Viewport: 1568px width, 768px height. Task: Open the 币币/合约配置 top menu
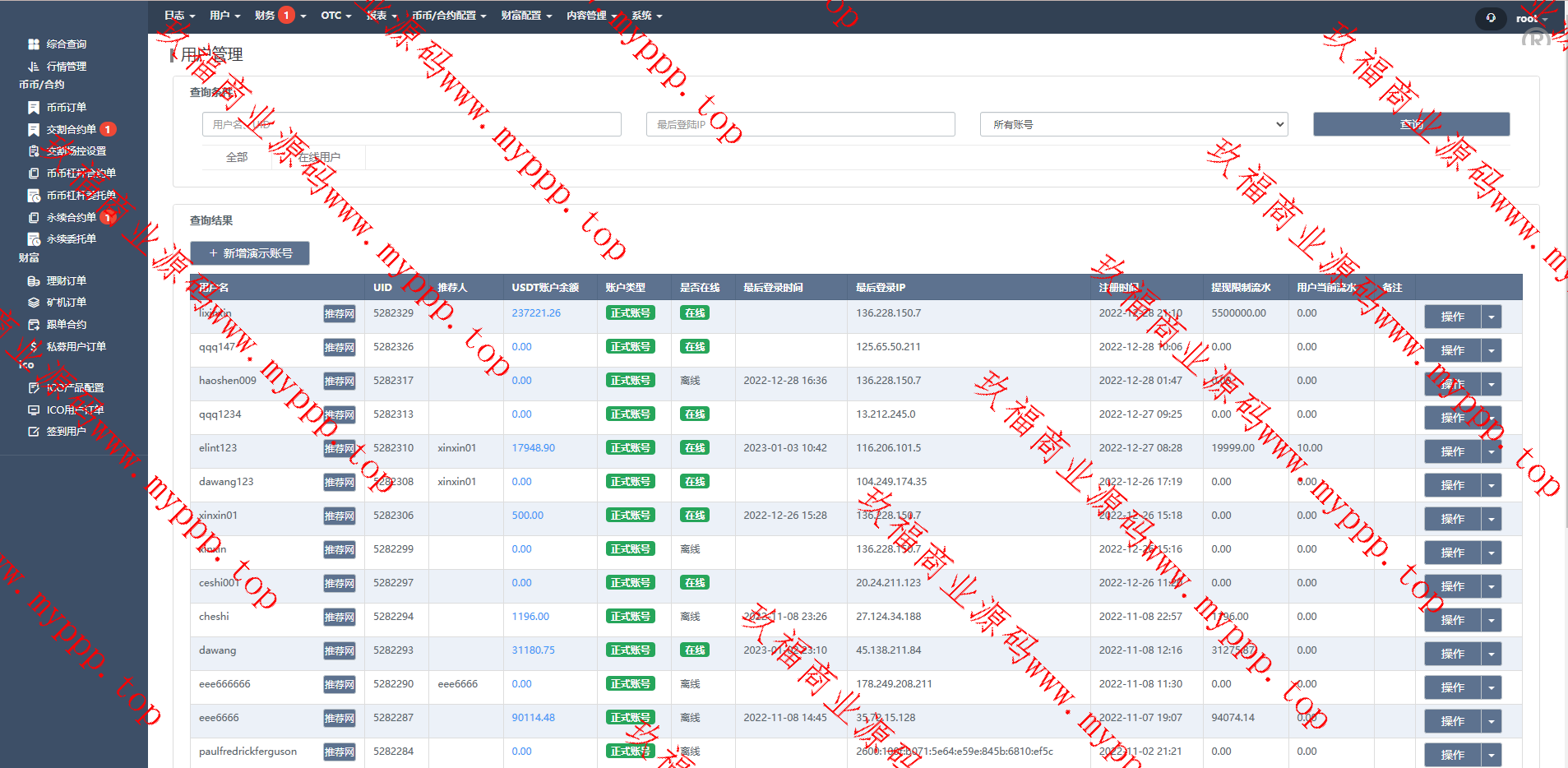(x=449, y=16)
